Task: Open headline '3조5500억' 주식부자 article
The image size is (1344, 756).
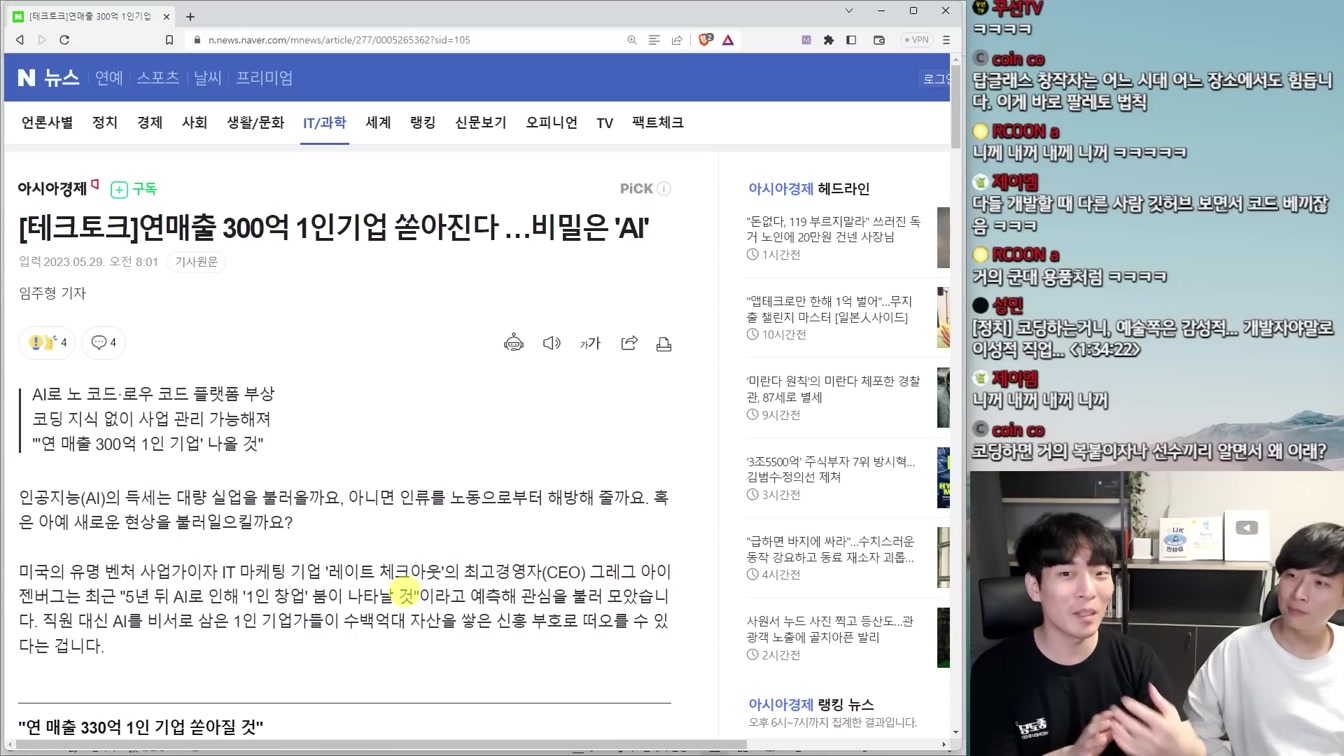Action: 830,469
